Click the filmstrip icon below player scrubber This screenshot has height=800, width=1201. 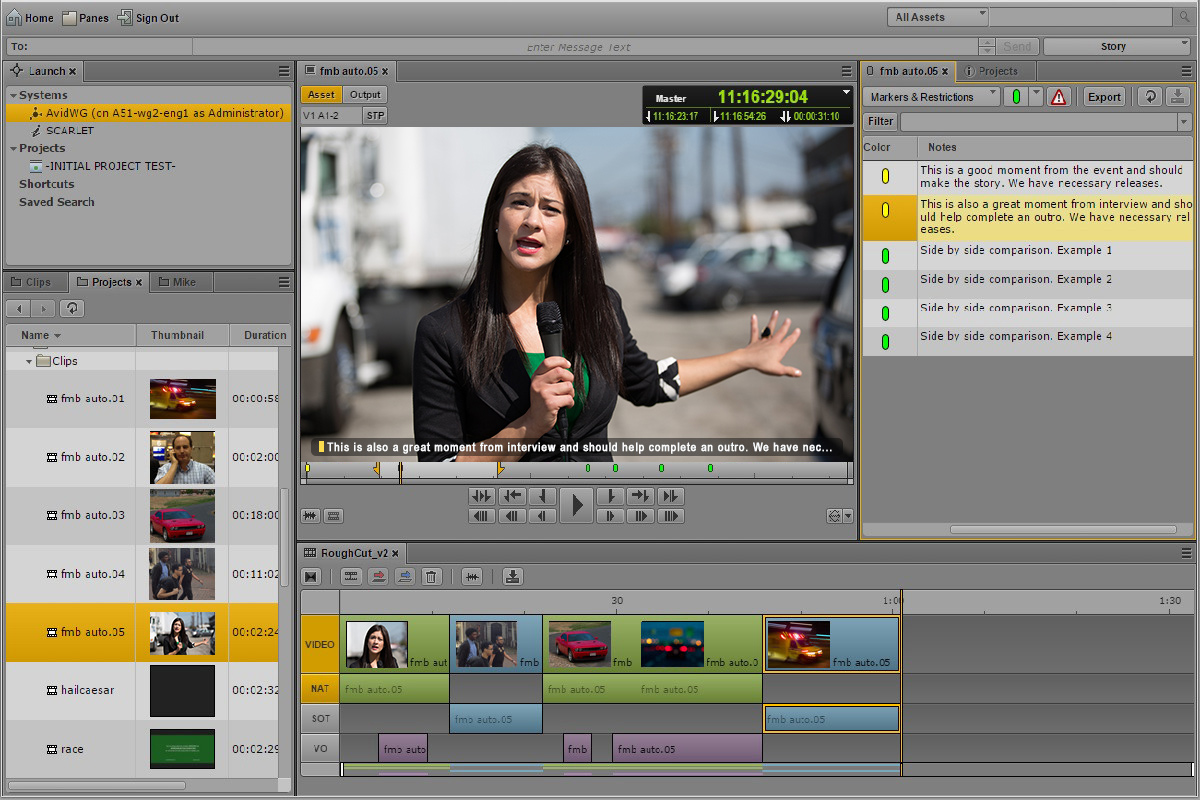(x=334, y=516)
